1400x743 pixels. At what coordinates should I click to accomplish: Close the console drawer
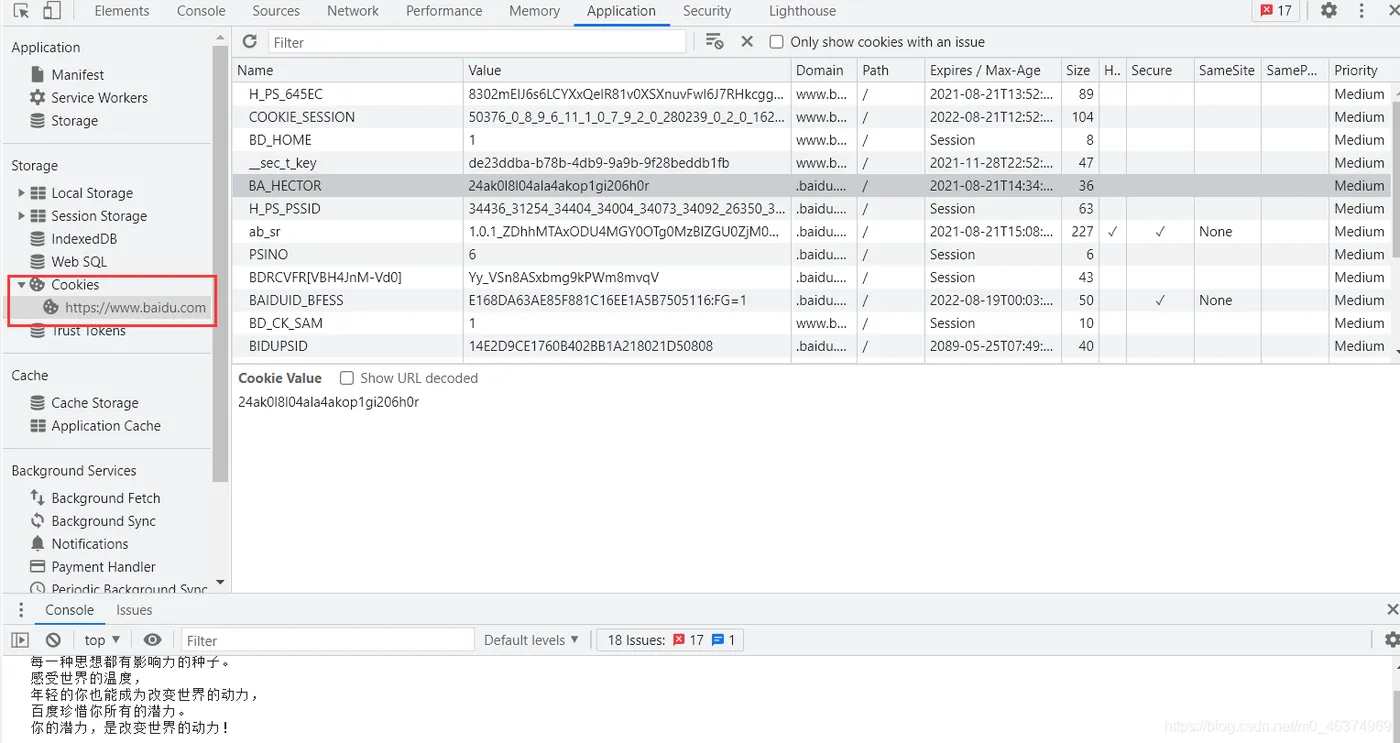[x=1392, y=610]
